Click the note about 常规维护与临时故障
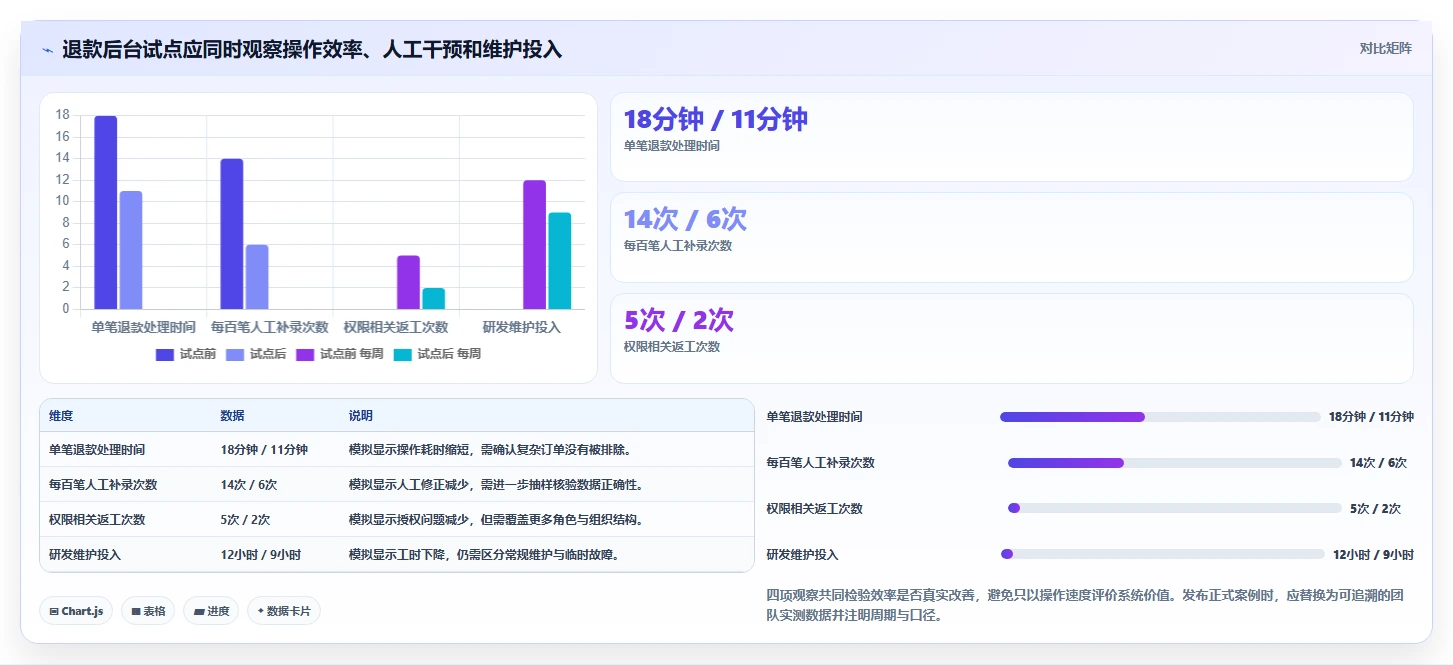Image resolution: width=1453 pixels, height=665 pixels. [x=484, y=554]
